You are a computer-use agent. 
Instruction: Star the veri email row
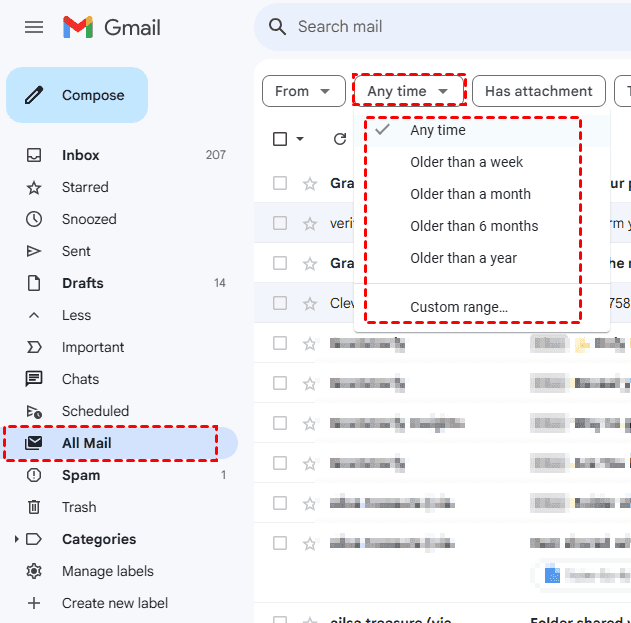[x=310, y=223]
